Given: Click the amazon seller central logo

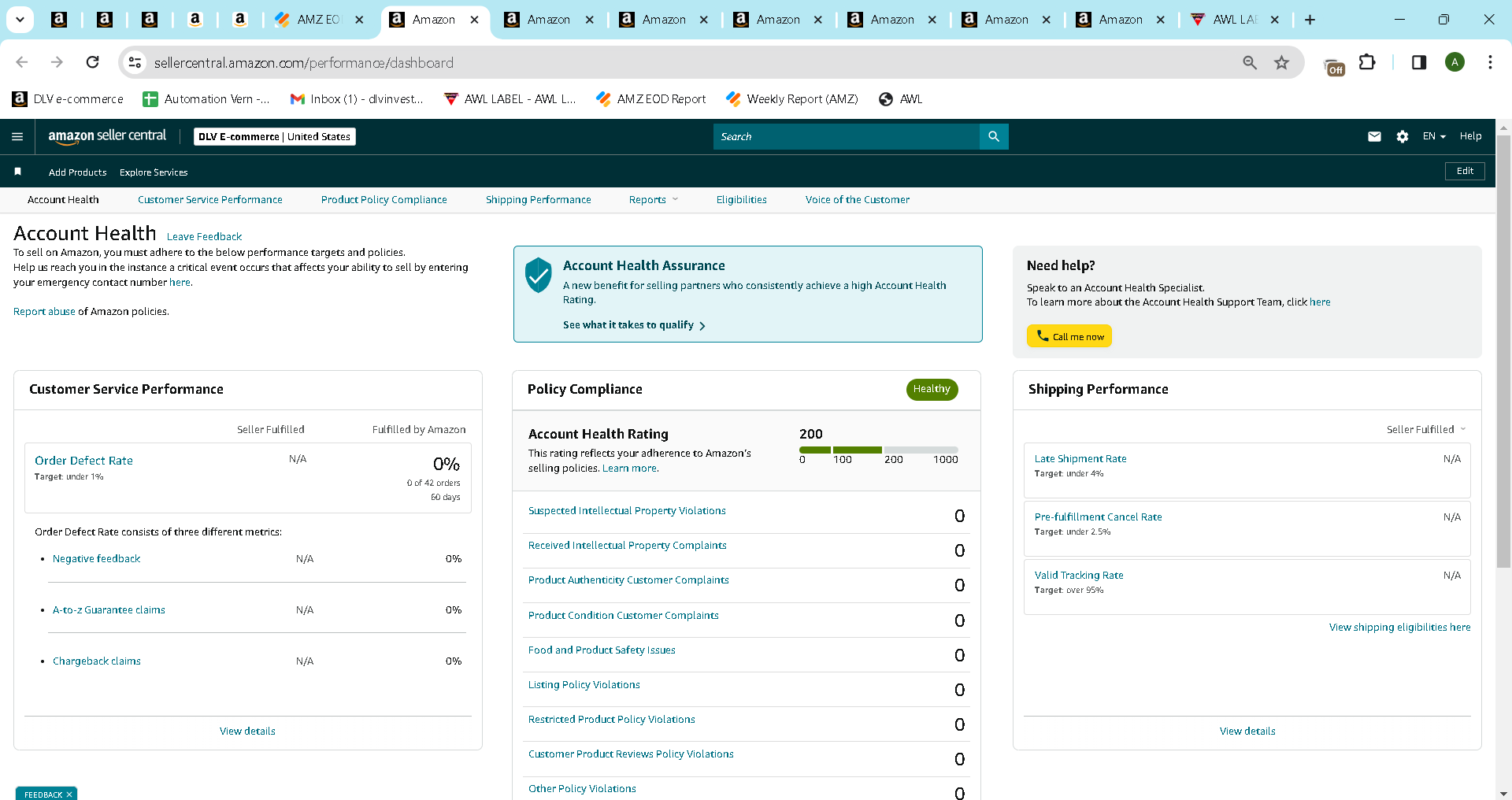Looking at the screenshot, I should pyautogui.click(x=107, y=136).
